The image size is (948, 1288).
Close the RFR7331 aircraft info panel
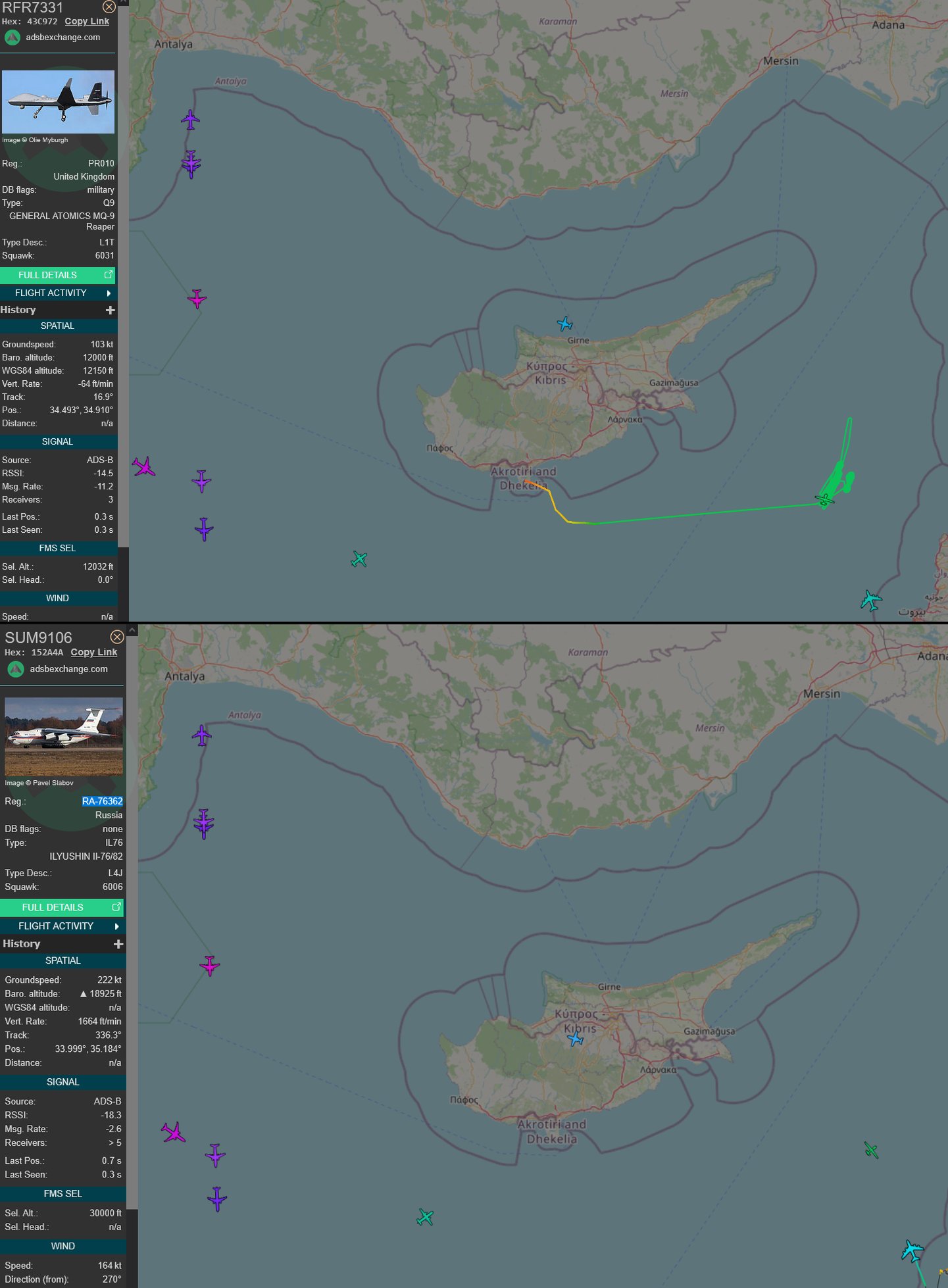click(x=109, y=7)
